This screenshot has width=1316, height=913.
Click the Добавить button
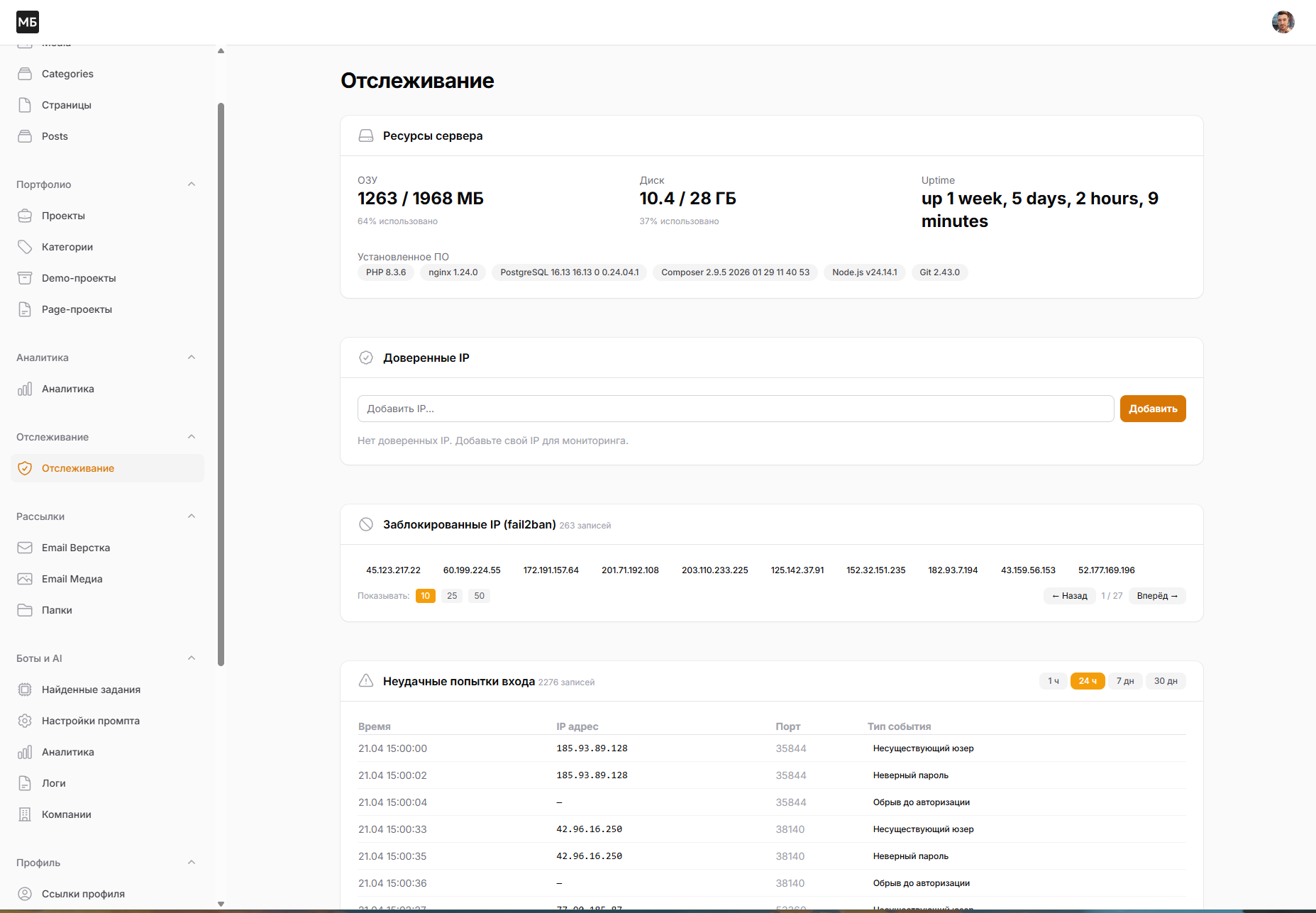click(x=1153, y=409)
